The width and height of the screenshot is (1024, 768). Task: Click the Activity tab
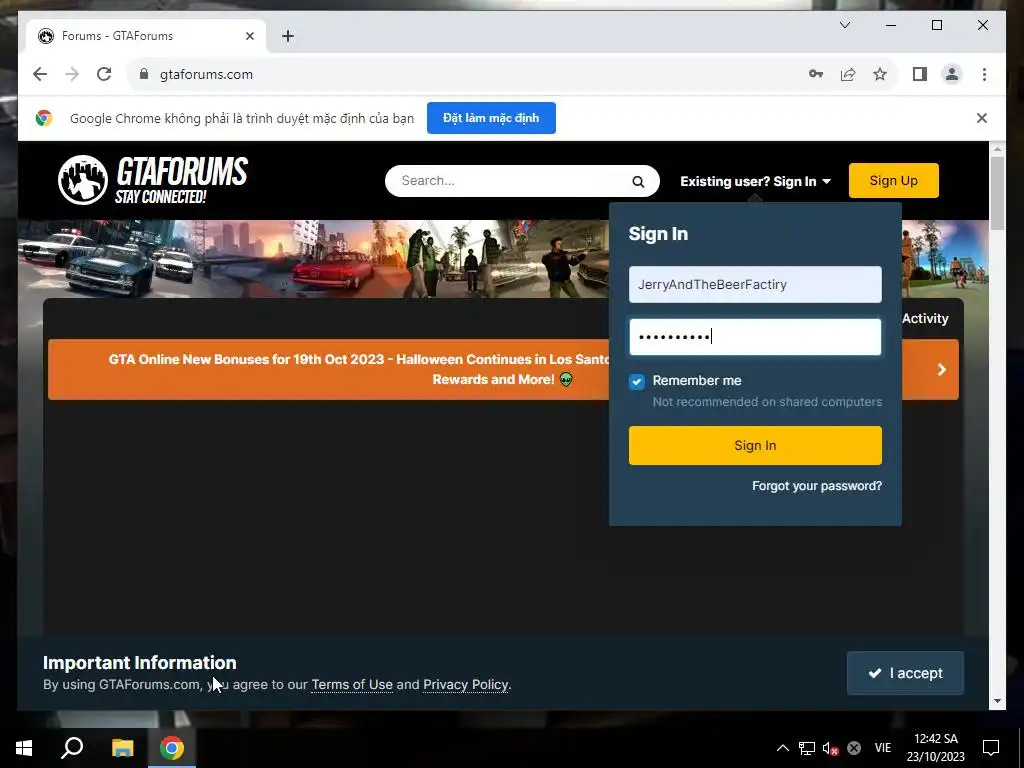click(925, 319)
